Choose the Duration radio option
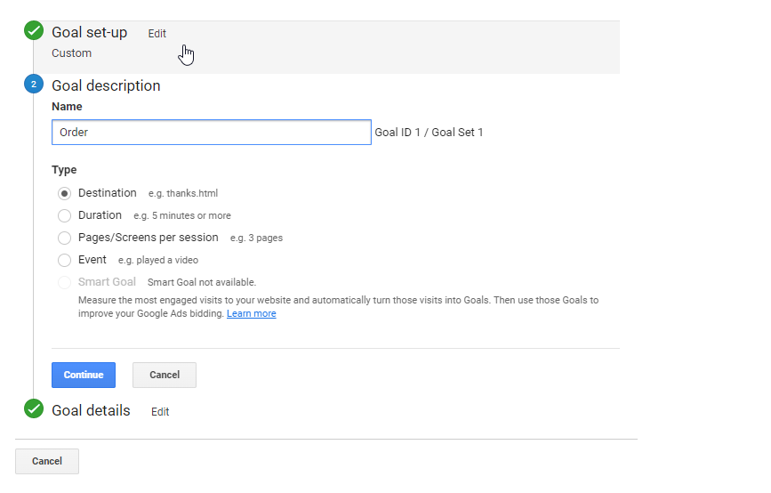Screen dimensions: 771x493 (65, 215)
